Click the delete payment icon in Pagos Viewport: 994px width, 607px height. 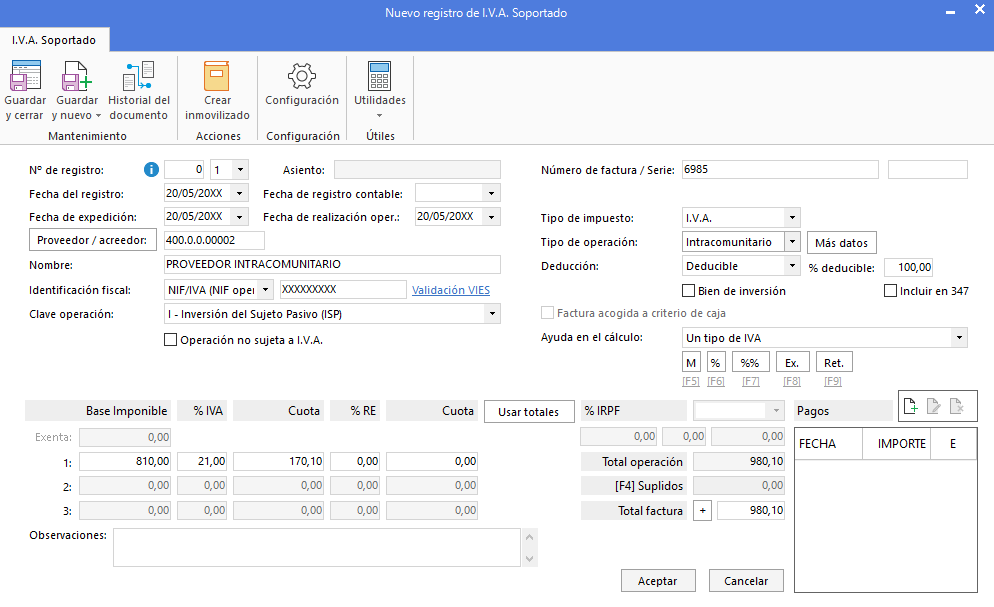[957, 406]
